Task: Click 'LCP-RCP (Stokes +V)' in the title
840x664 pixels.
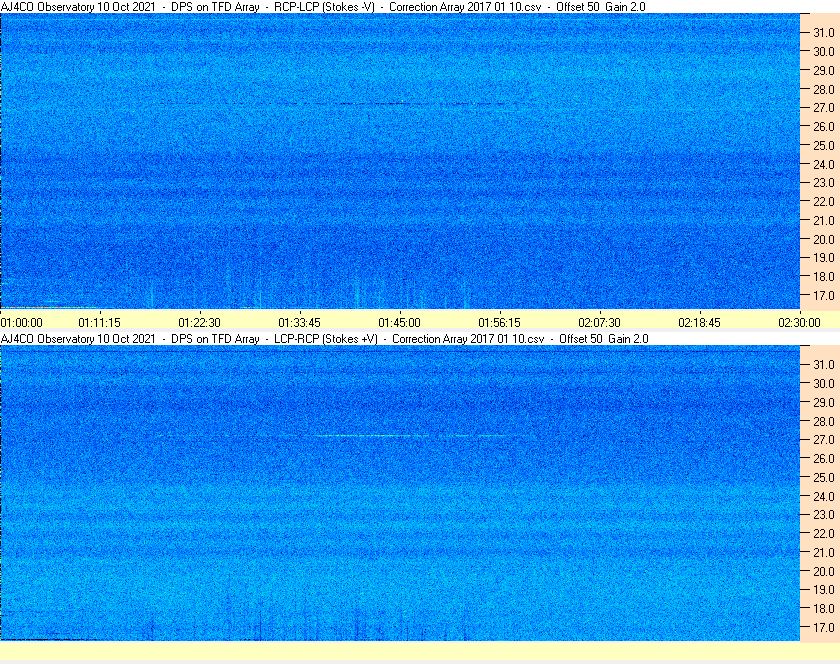Action: coord(326,339)
